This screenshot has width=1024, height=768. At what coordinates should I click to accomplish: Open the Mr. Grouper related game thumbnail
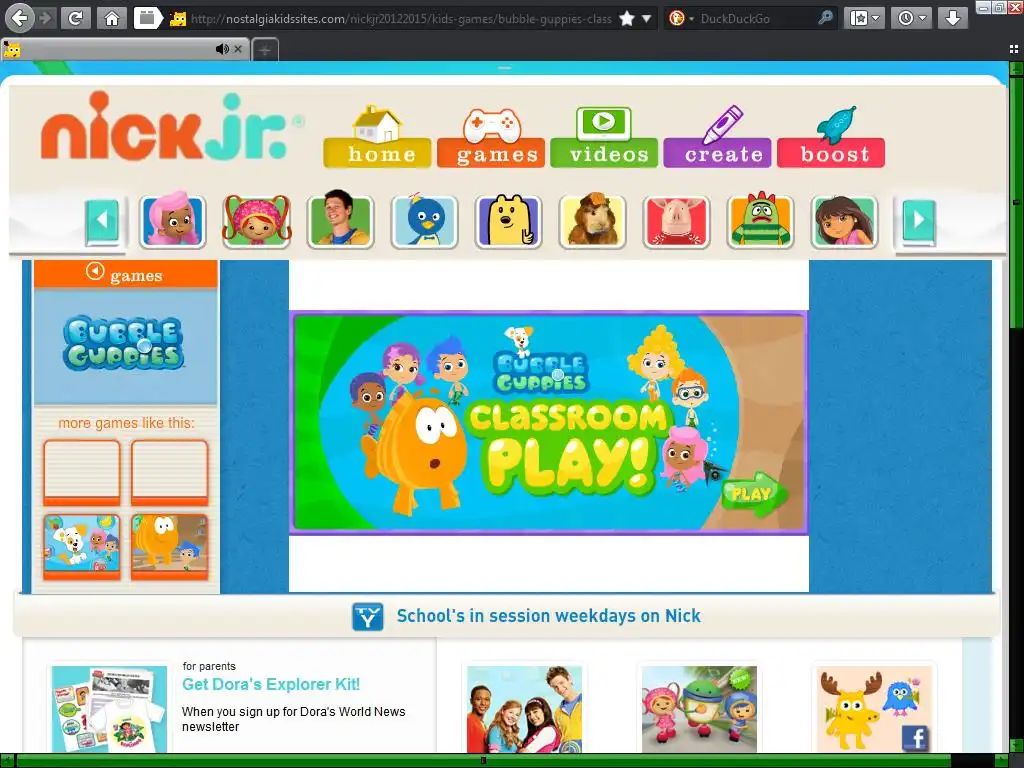coord(169,547)
